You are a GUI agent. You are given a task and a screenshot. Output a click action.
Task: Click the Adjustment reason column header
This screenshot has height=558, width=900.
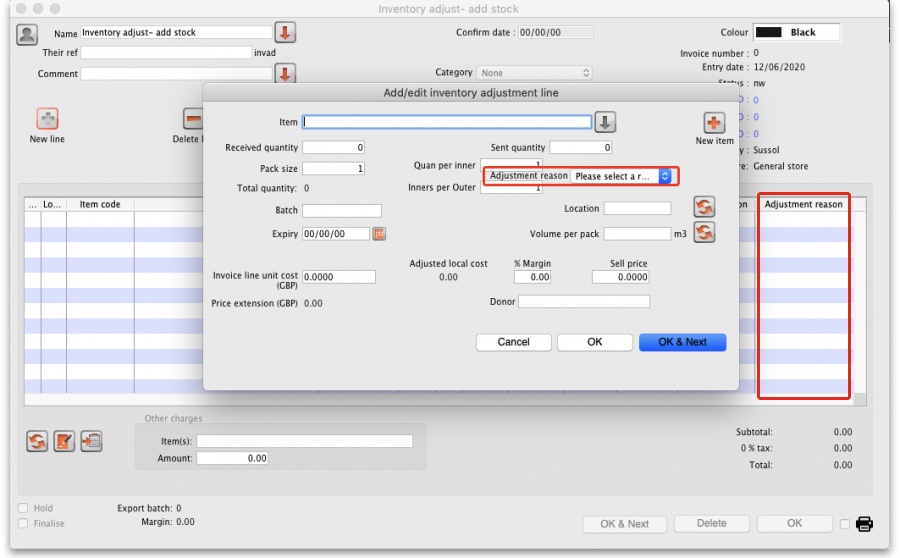803,204
